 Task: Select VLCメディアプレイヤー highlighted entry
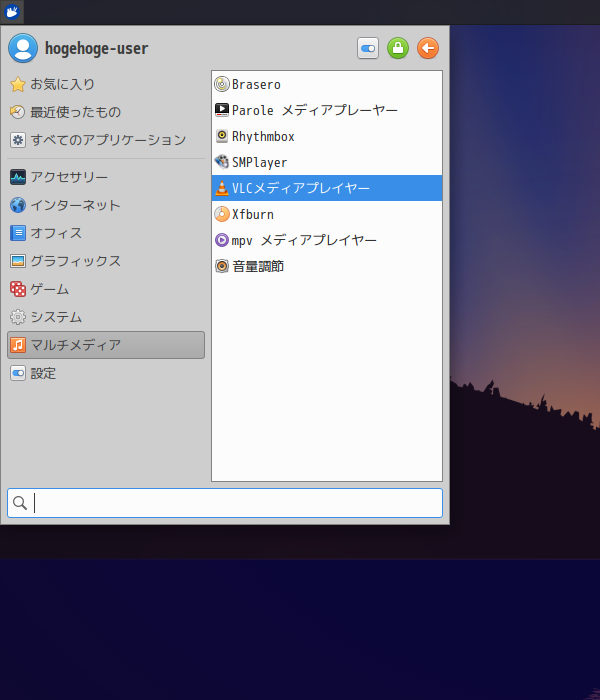pos(327,188)
